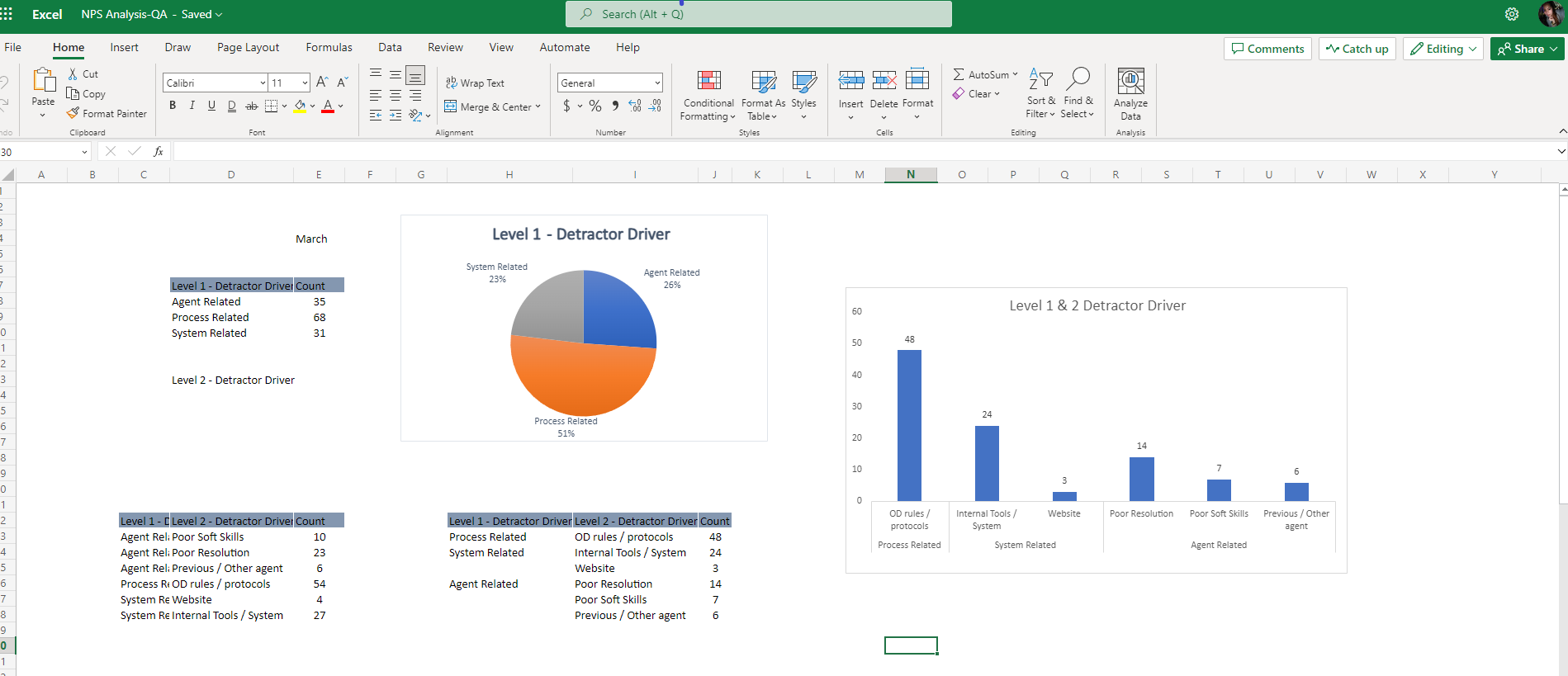Toggle strikethrough formatting
This screenshot has height=676, width=1568.
[252, 106]
